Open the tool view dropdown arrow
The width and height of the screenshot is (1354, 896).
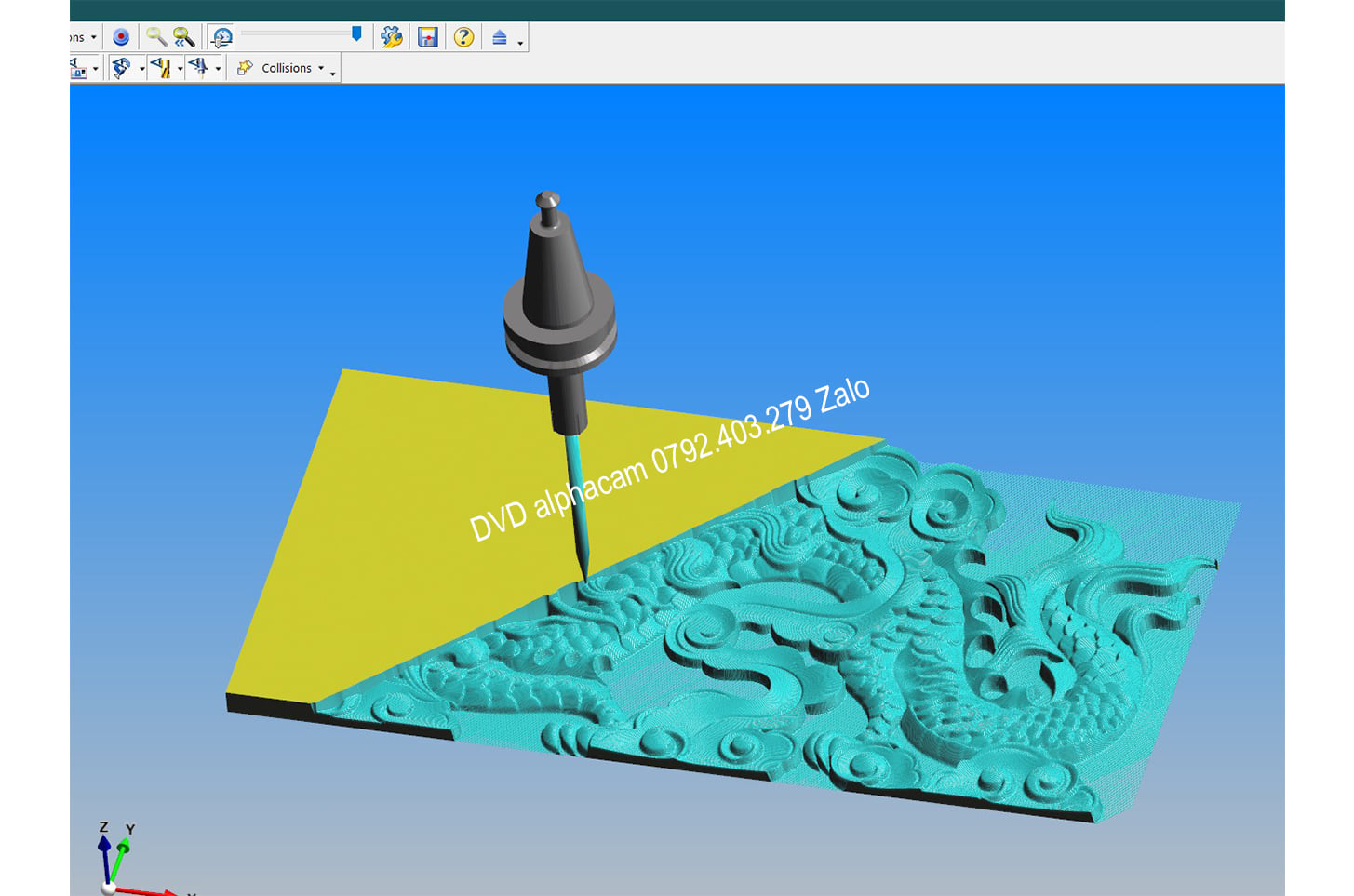tap(180, 69)
